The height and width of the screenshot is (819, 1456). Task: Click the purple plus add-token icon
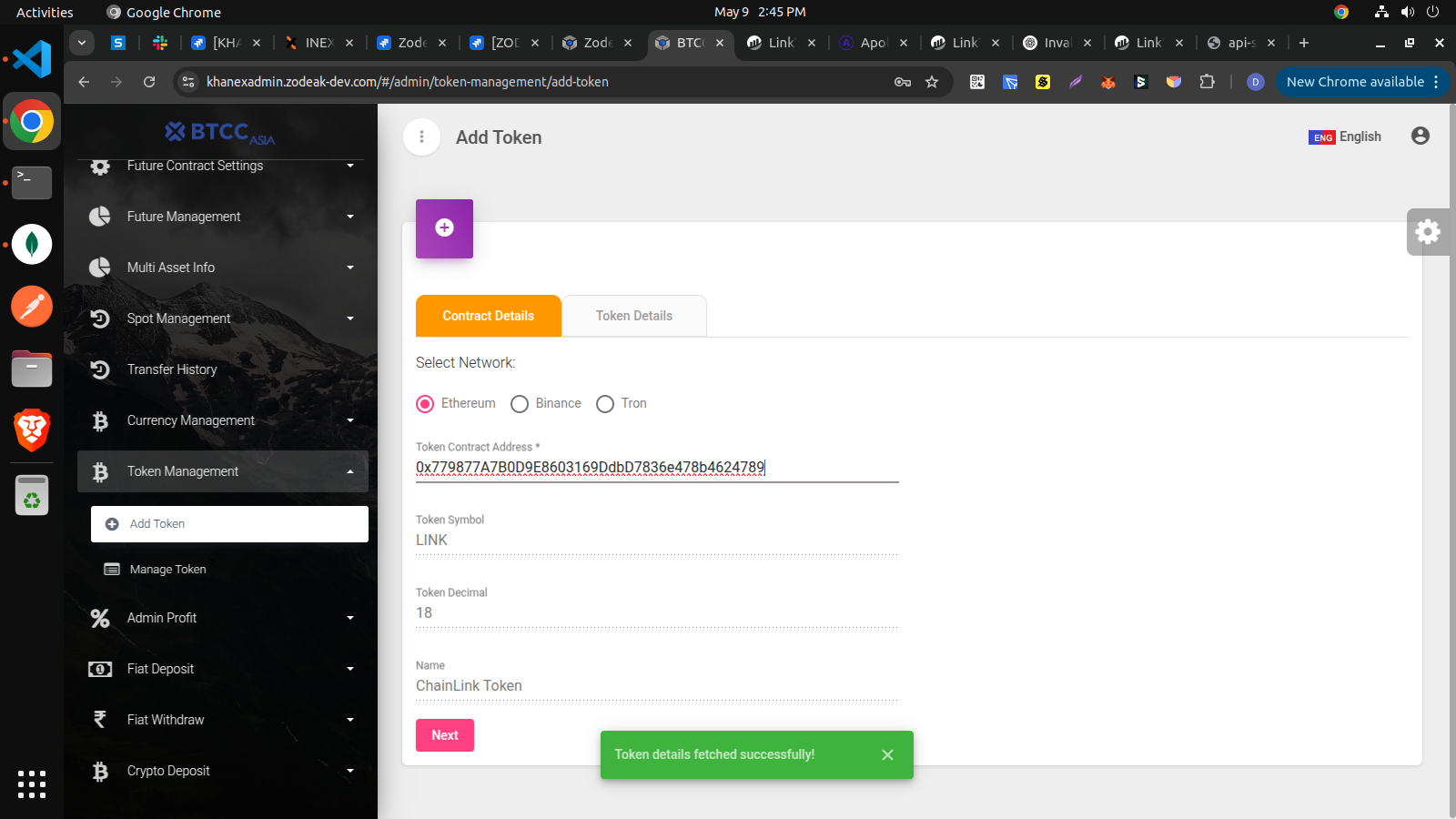(444, 228)
